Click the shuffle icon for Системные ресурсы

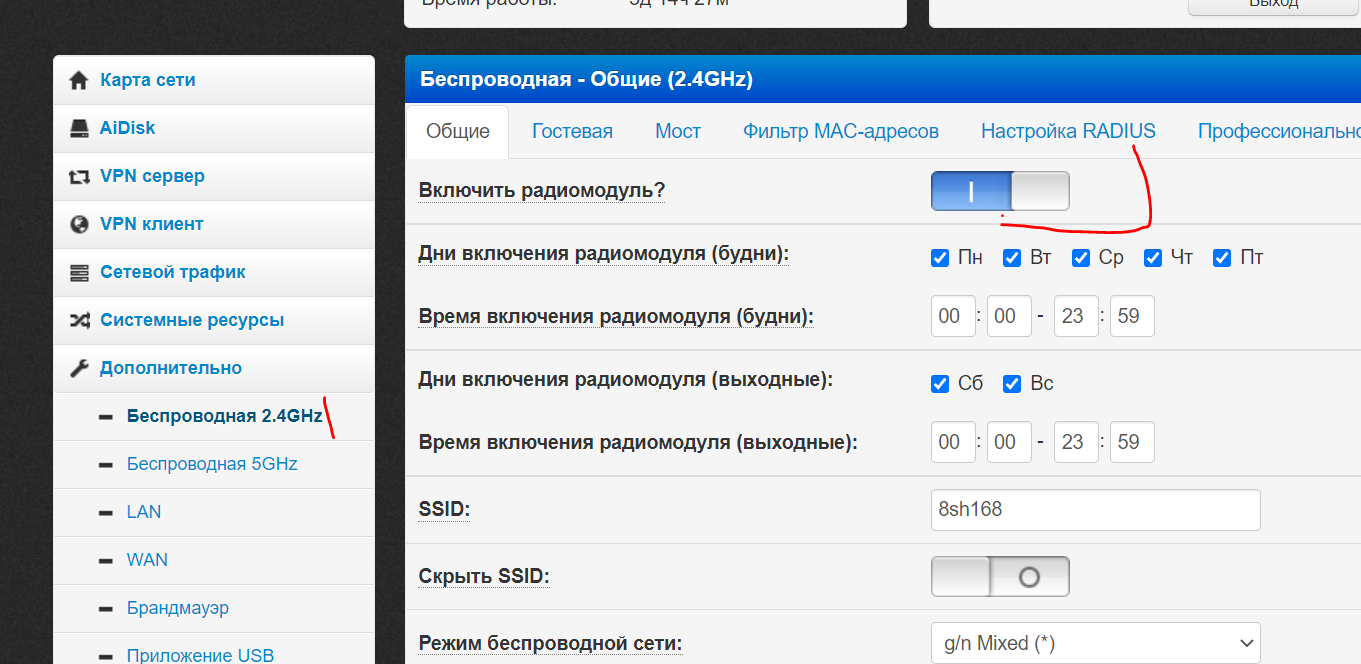click(x=79, y=321)
